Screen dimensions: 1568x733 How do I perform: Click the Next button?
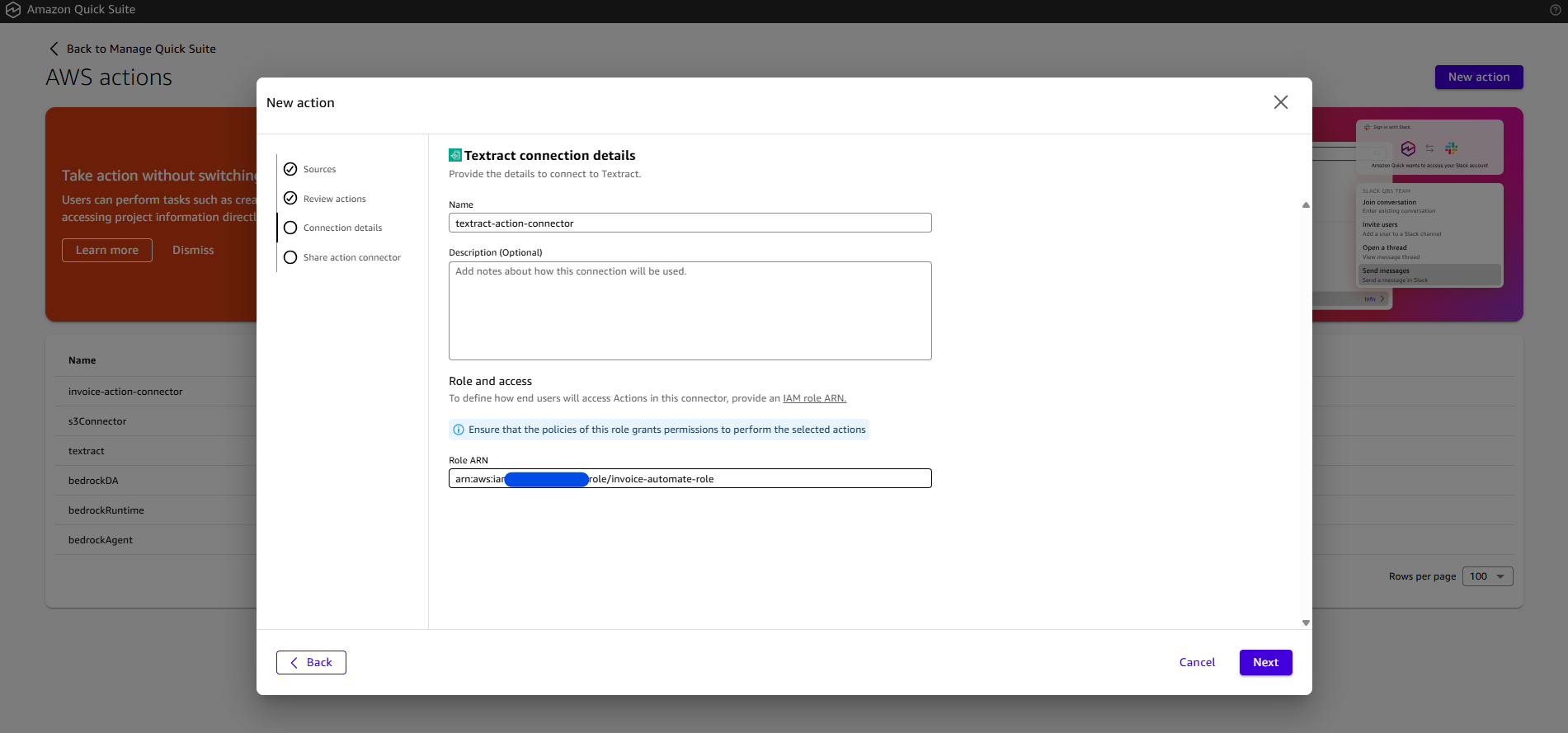click(x=1265, y=662)
